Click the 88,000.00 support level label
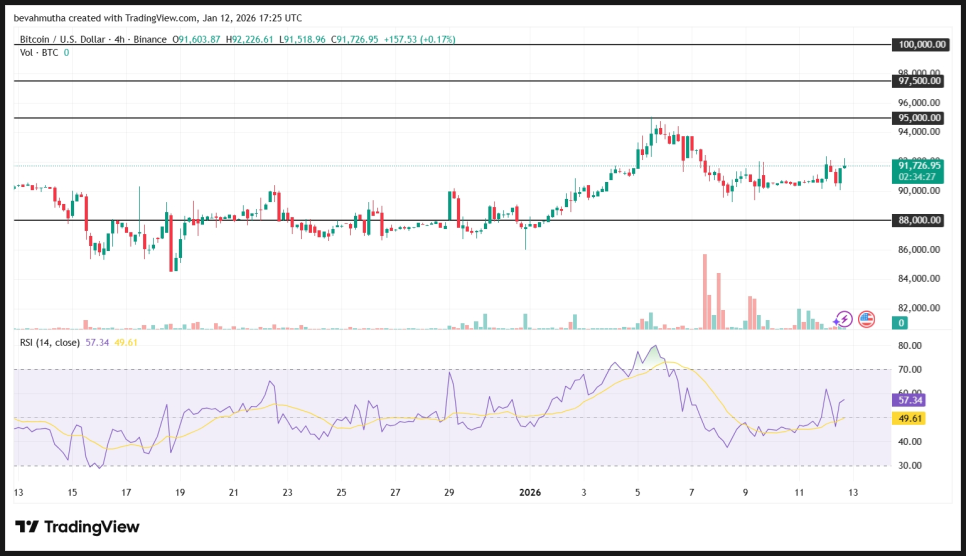 tap(919, 220)
